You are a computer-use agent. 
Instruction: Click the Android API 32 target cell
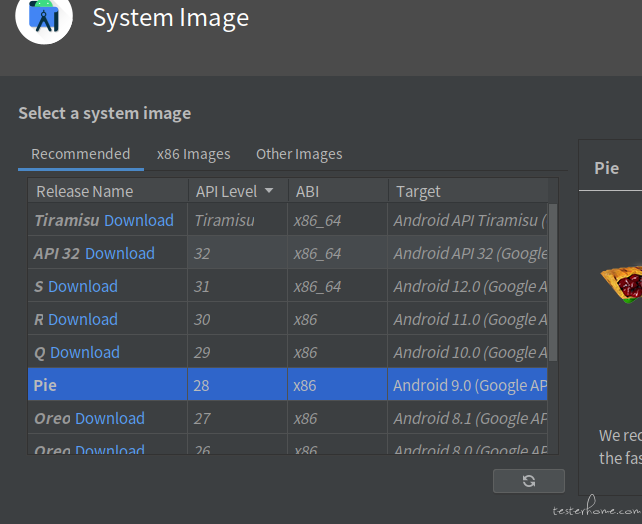pyautogui.click(x=468, y=253)
